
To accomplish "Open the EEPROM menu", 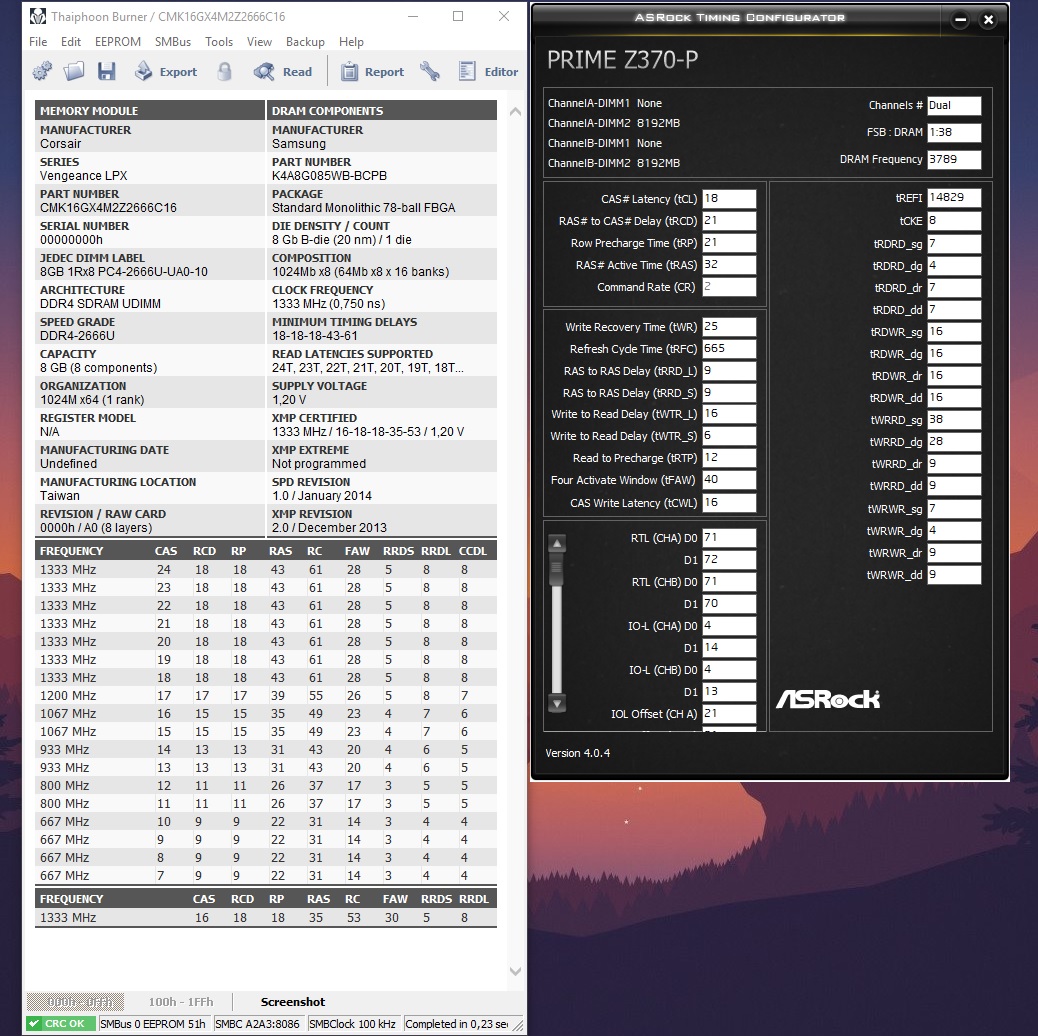I will (x=118, y=42).
